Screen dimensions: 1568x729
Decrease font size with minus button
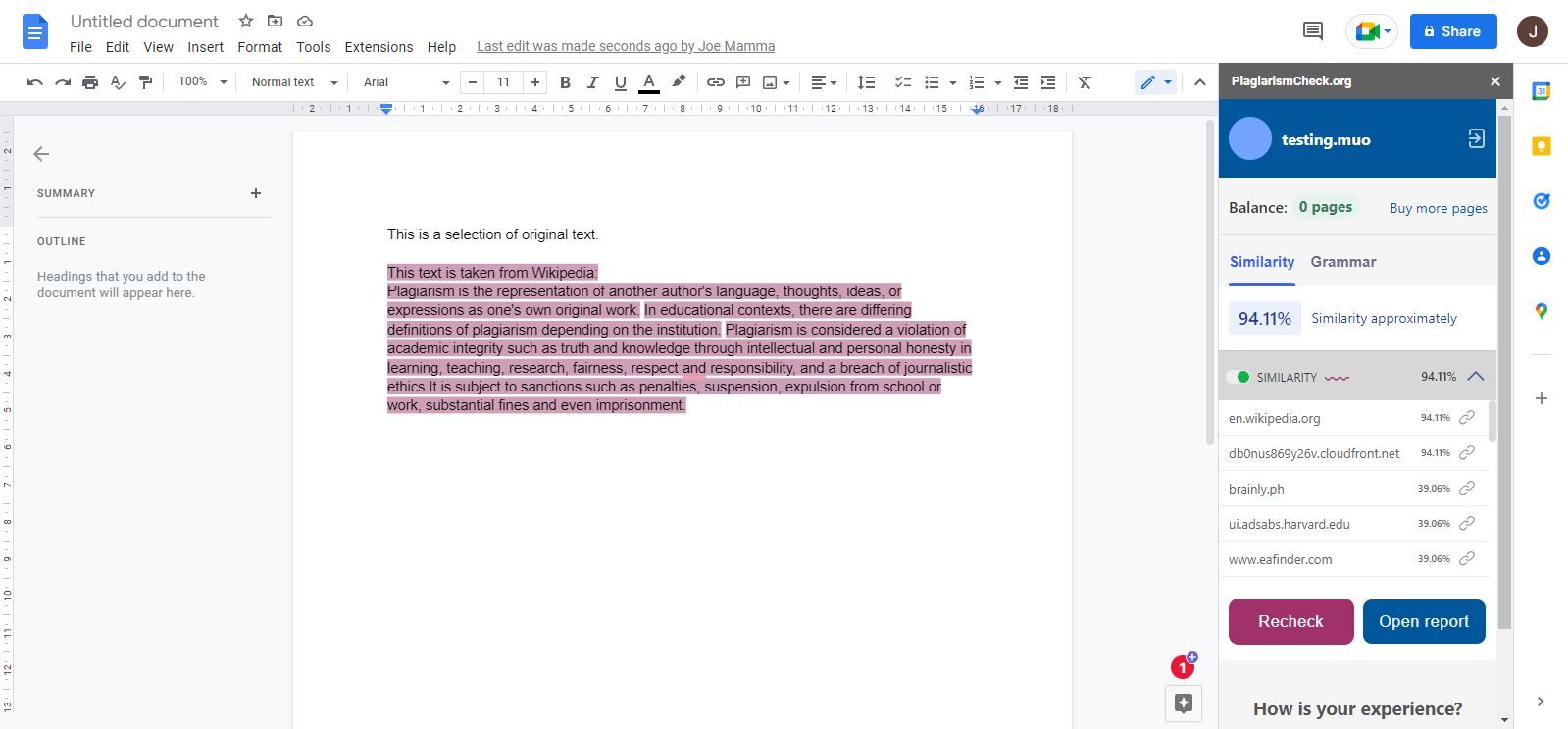coord(472,82)
